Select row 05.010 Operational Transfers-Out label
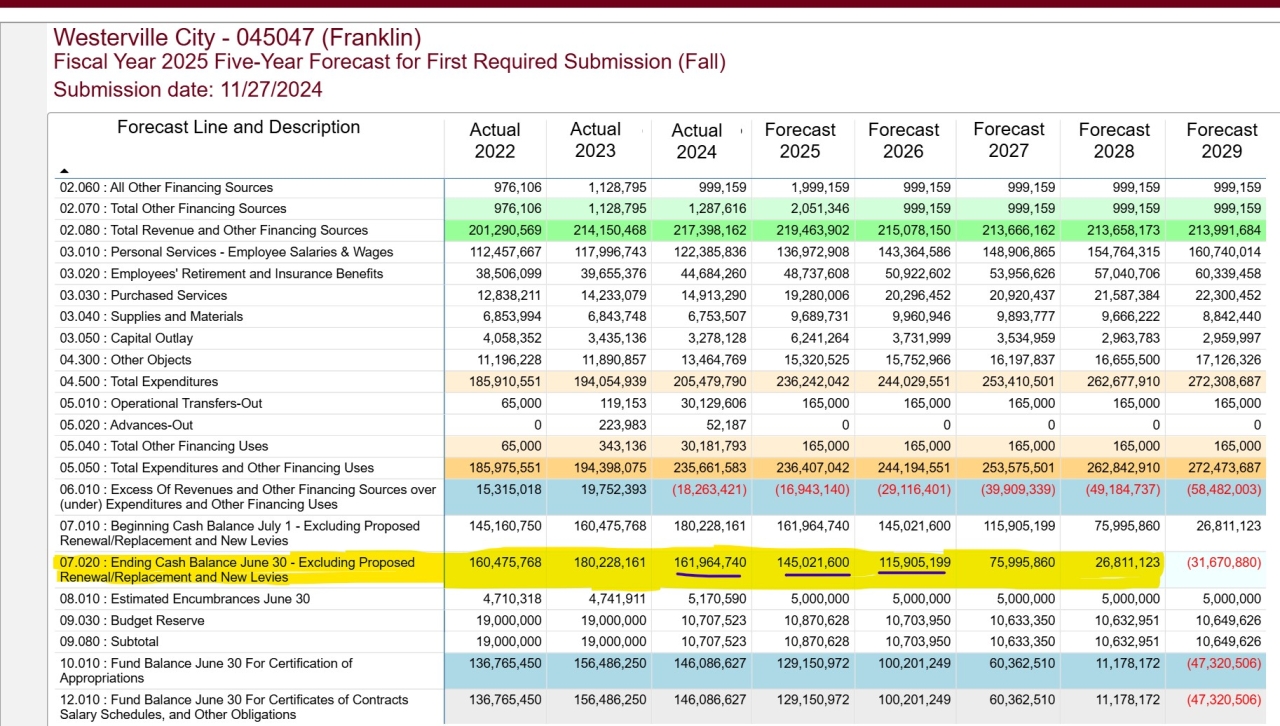The image size is (1280, 726). (x=163, y=403)
